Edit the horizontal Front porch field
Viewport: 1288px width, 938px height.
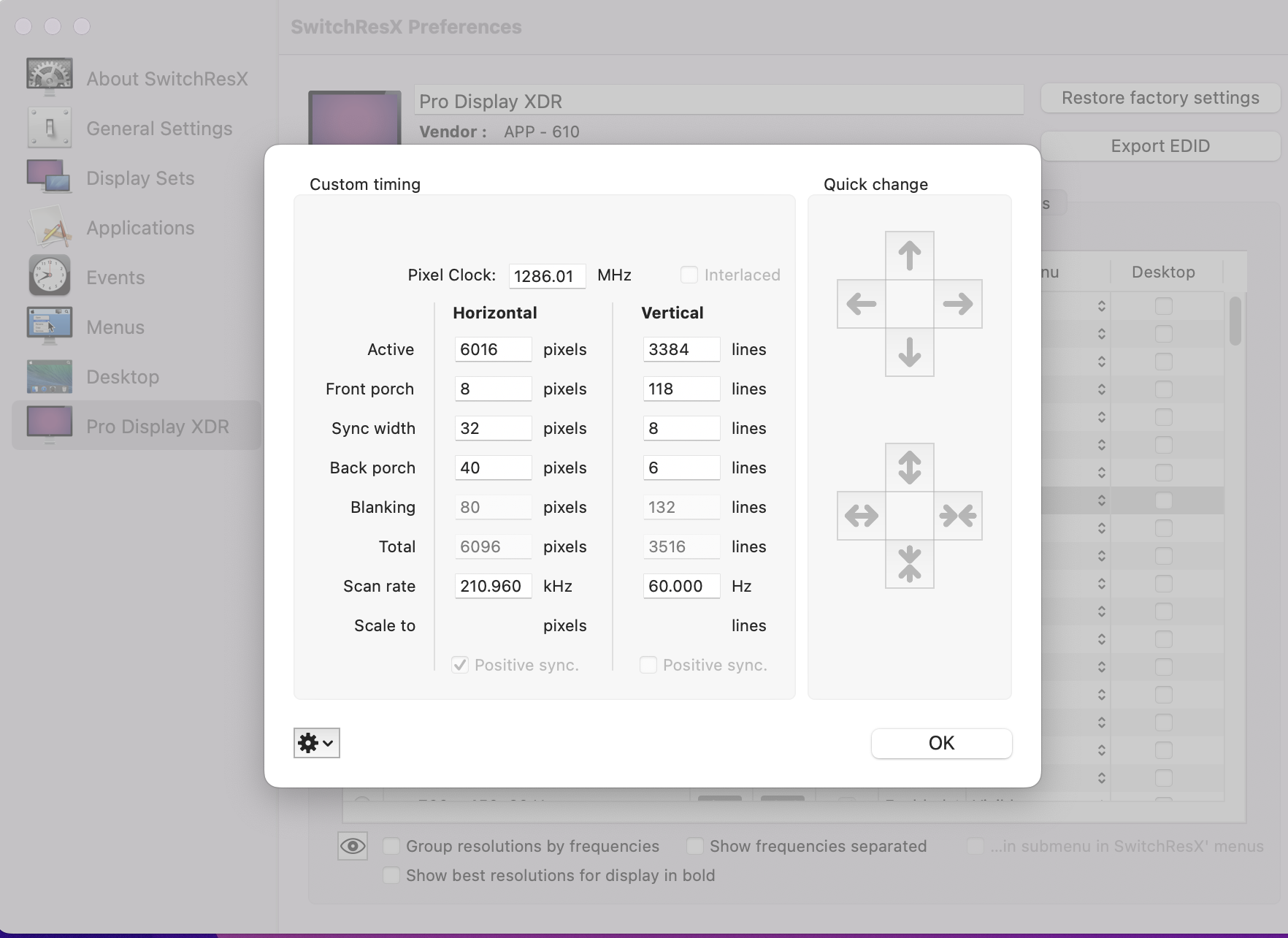point(493,389)
